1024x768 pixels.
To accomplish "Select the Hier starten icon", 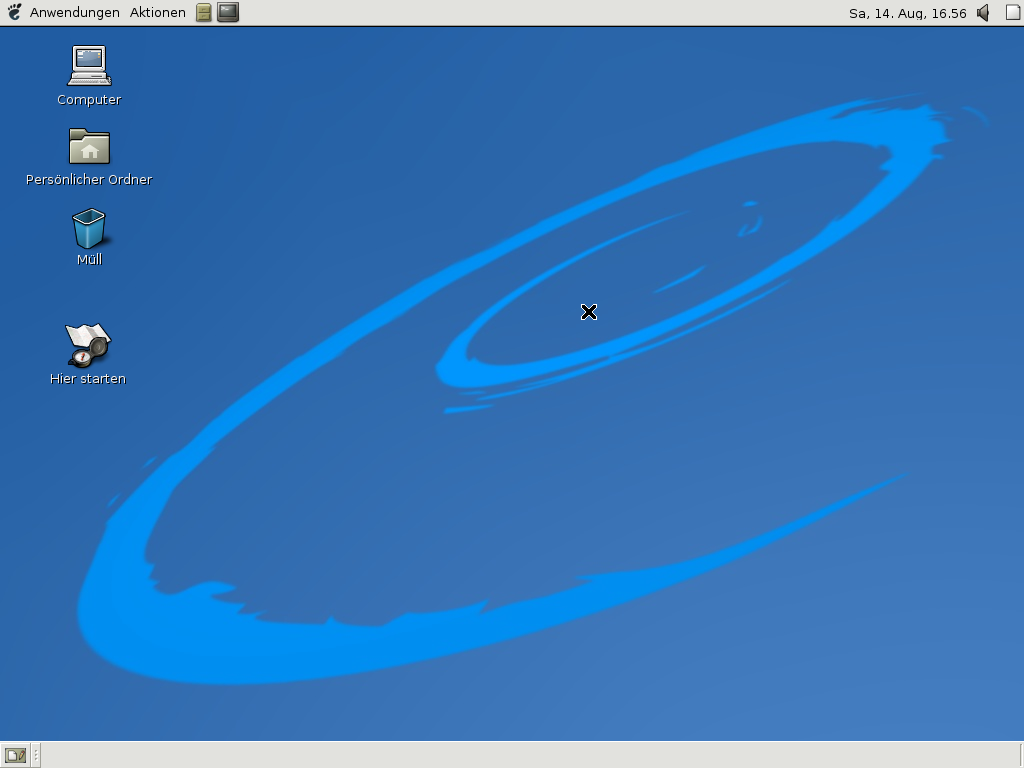I will click(88, 345).
